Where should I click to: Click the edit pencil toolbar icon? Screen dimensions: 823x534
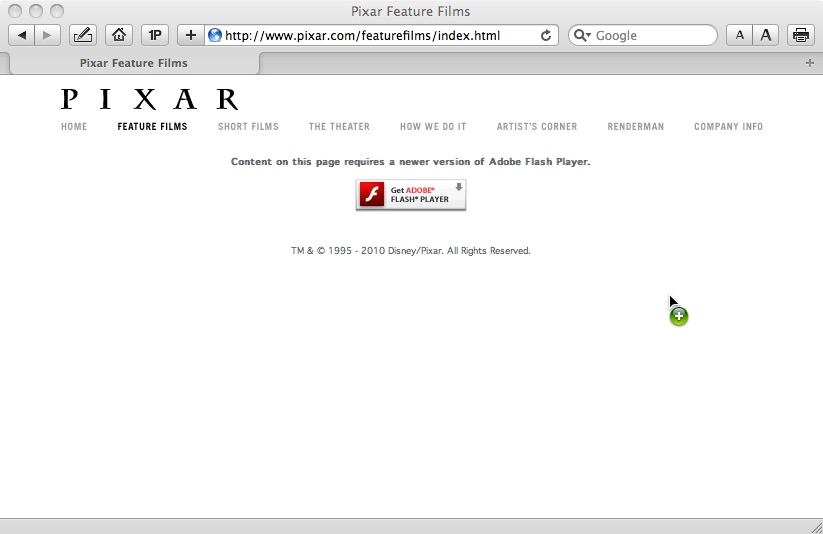(x=83, y=35)
